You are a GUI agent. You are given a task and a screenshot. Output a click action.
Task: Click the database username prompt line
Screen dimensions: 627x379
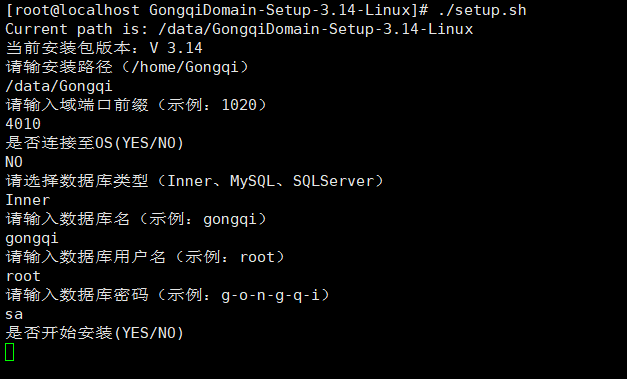click(x=146, y=257)
